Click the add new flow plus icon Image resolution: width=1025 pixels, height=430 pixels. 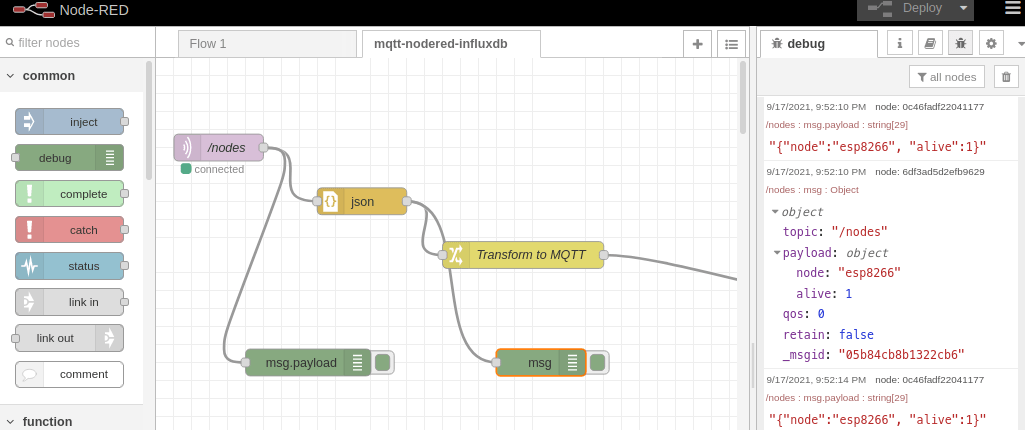[697, 44]
